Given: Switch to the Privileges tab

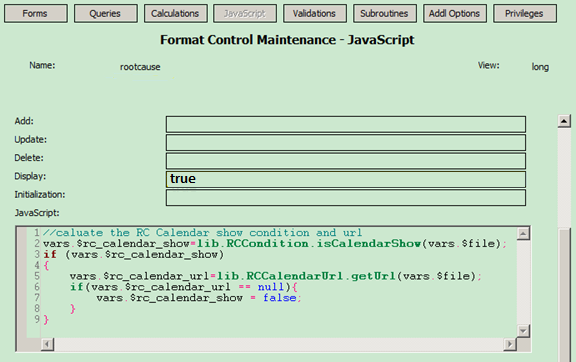Looking at the screenshot, I should tap(525, 14).
